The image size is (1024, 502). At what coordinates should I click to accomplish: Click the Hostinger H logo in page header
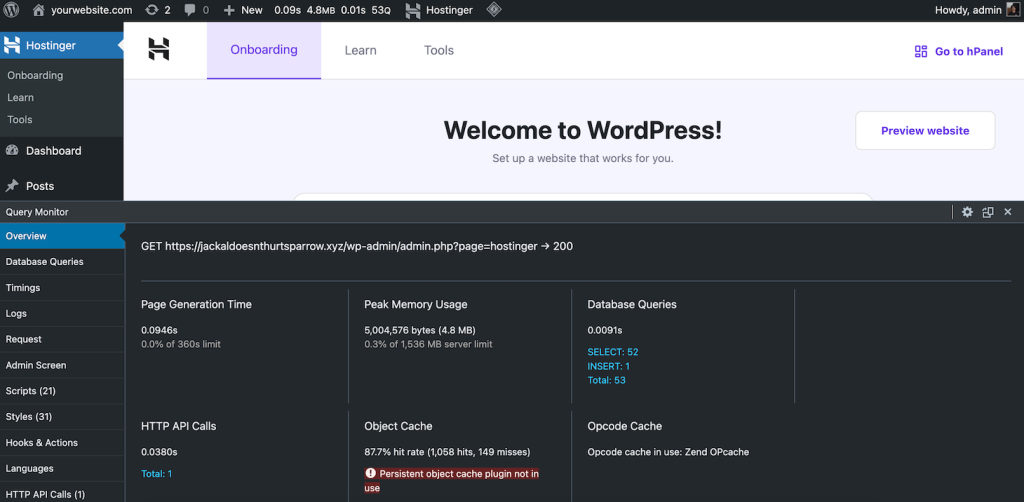pyautogui.click(x=159, y=50)
